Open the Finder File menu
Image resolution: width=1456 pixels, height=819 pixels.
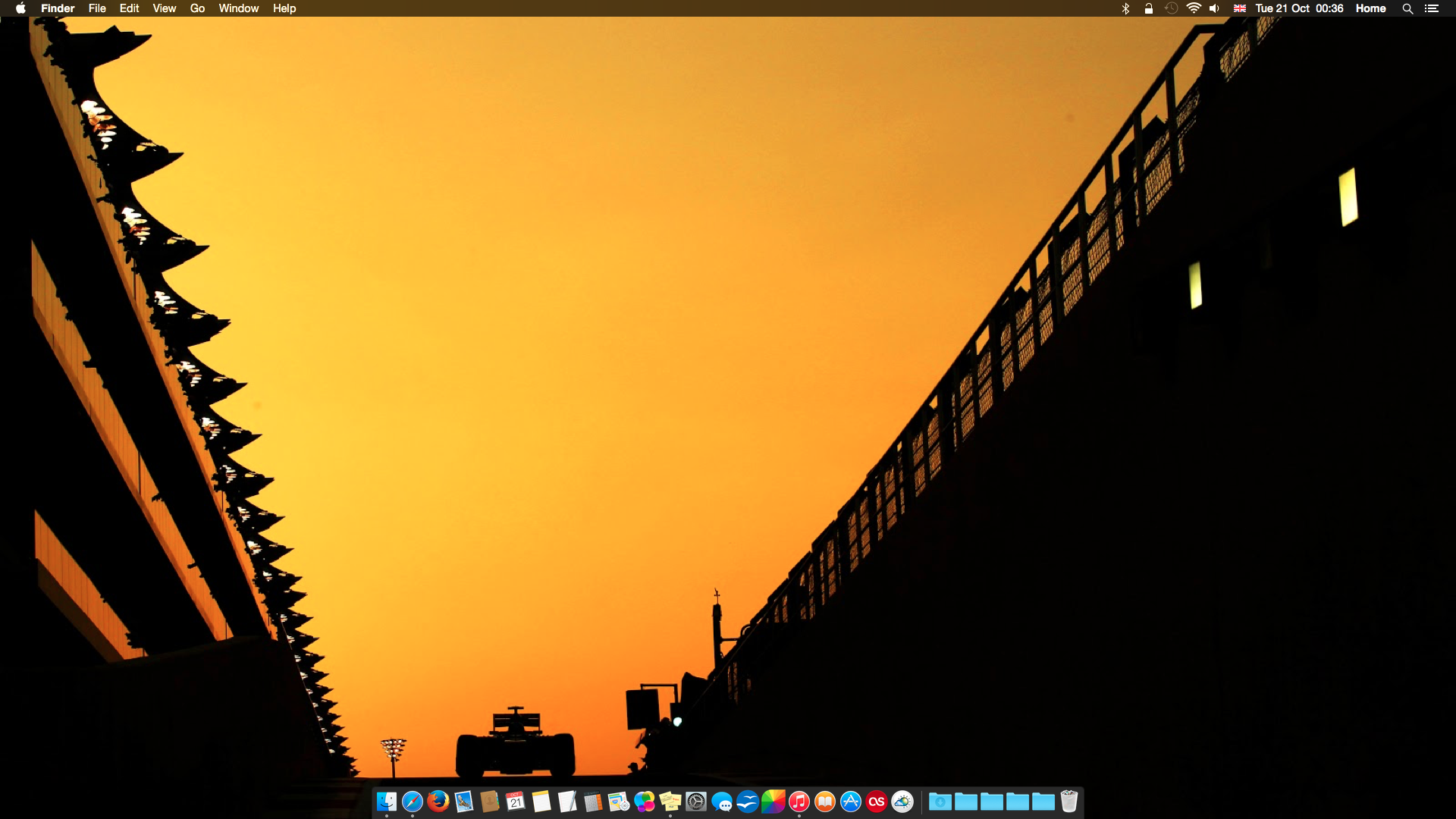coord(97,8)
